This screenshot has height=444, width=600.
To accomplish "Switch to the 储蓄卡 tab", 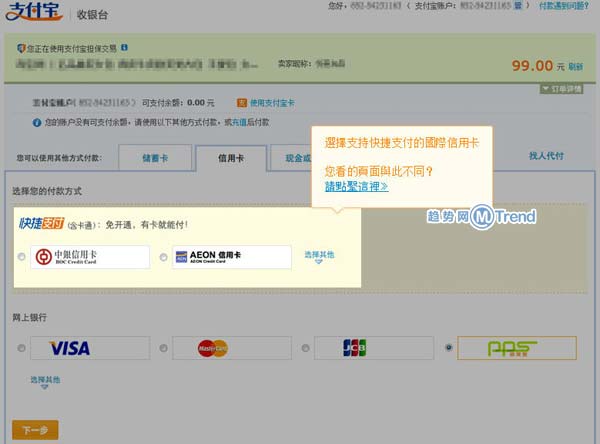I will (x=153, y=157).
